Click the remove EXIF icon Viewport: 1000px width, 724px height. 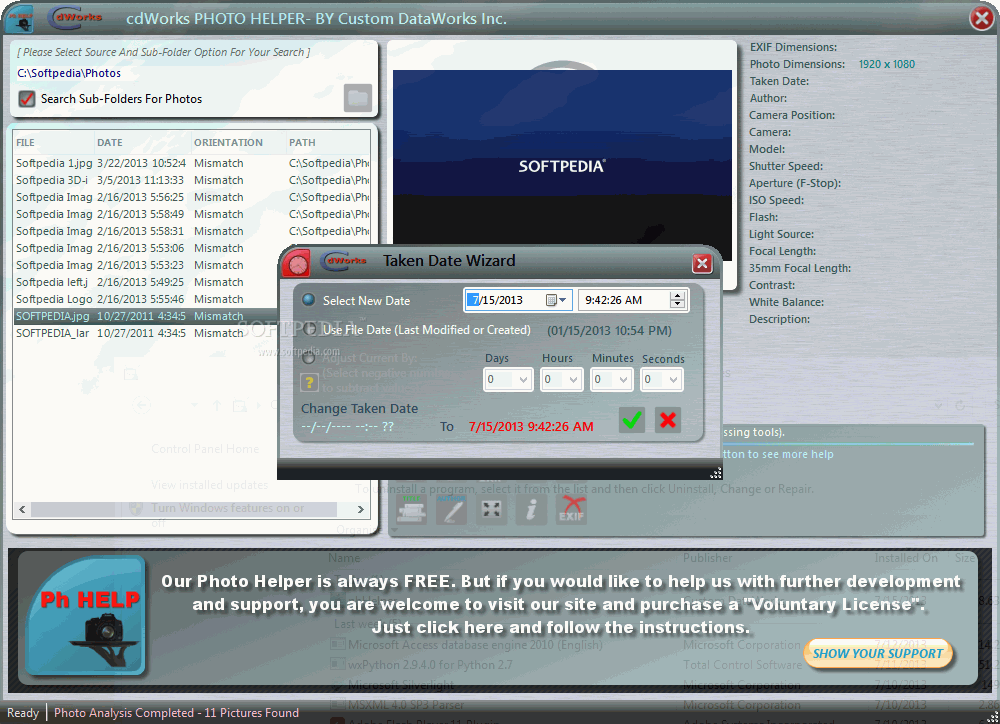point(571,510)
